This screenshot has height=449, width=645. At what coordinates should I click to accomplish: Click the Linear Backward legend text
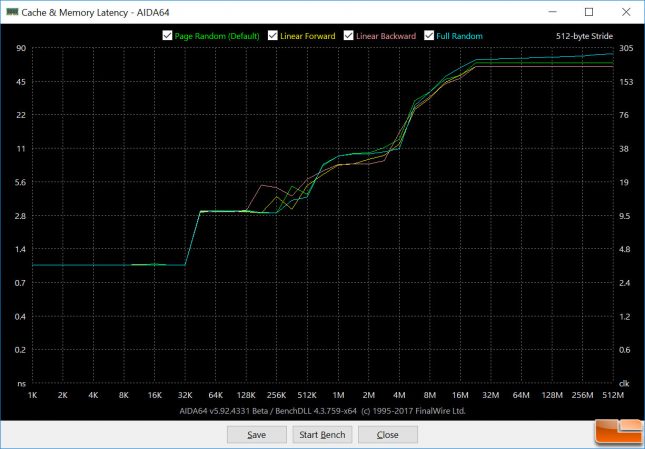tap(386, 36)
